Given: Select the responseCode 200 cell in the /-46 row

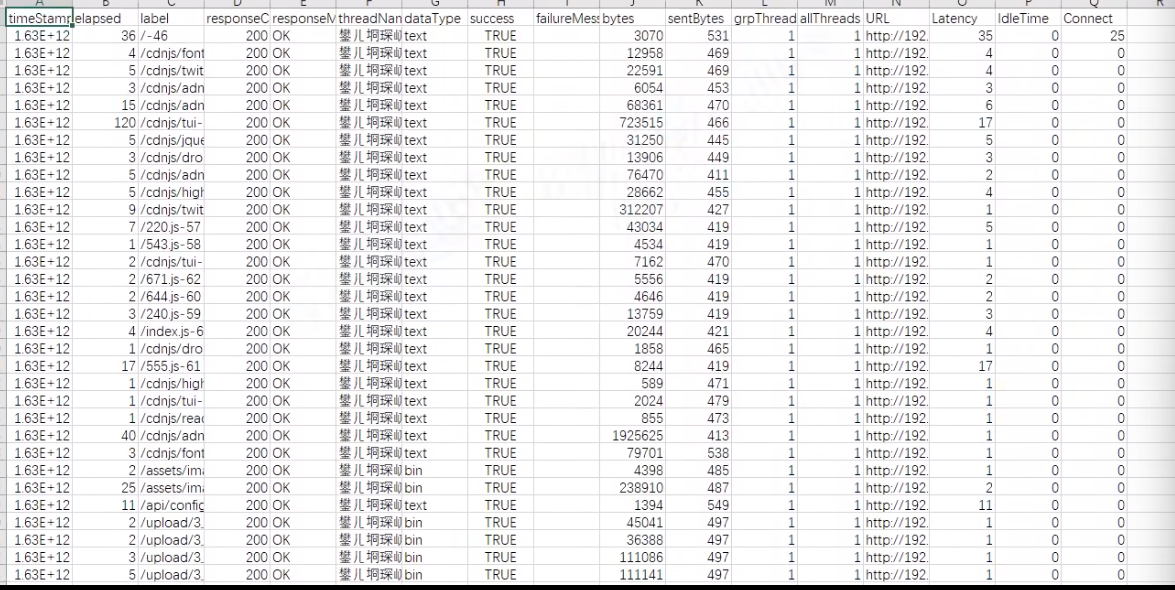Looking at the screenshot, I should [237, 36].
